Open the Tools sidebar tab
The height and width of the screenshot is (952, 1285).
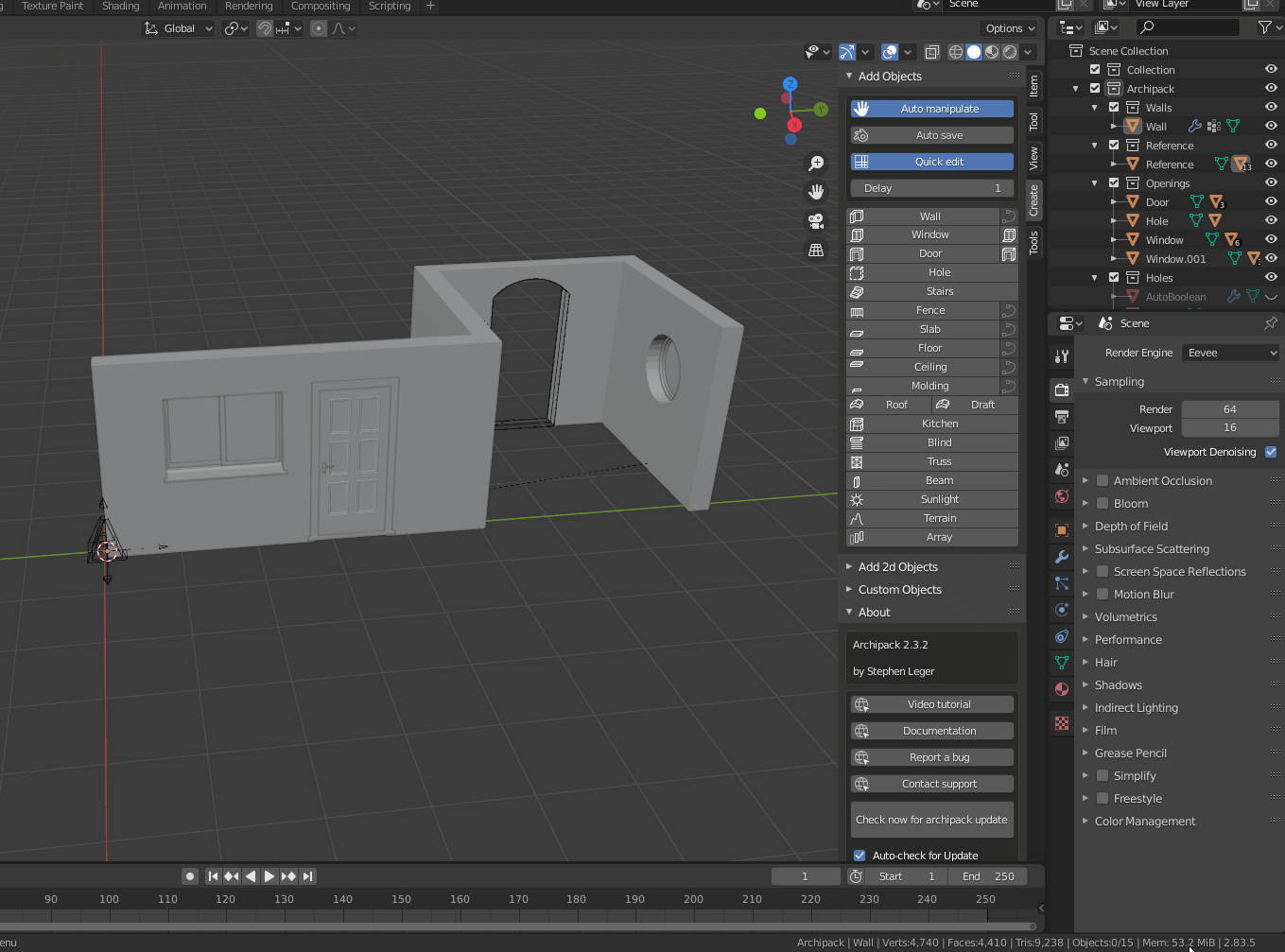pyautogui.click(x=1034, y=243)
